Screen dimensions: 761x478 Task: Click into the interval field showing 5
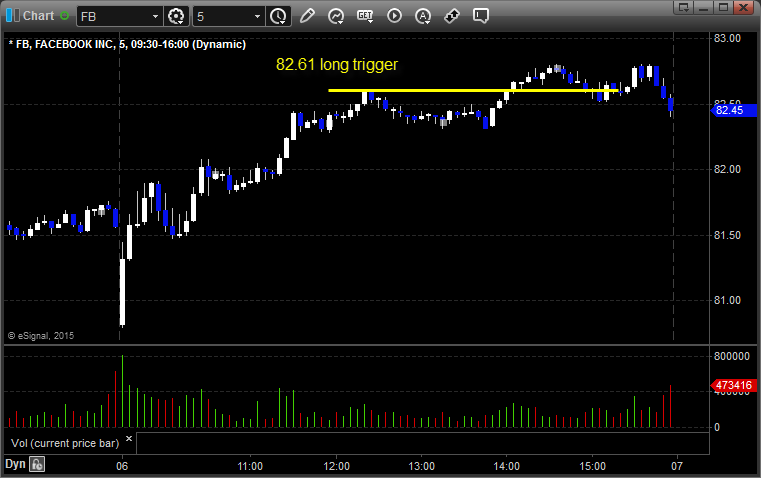click(x=223, y=16)
